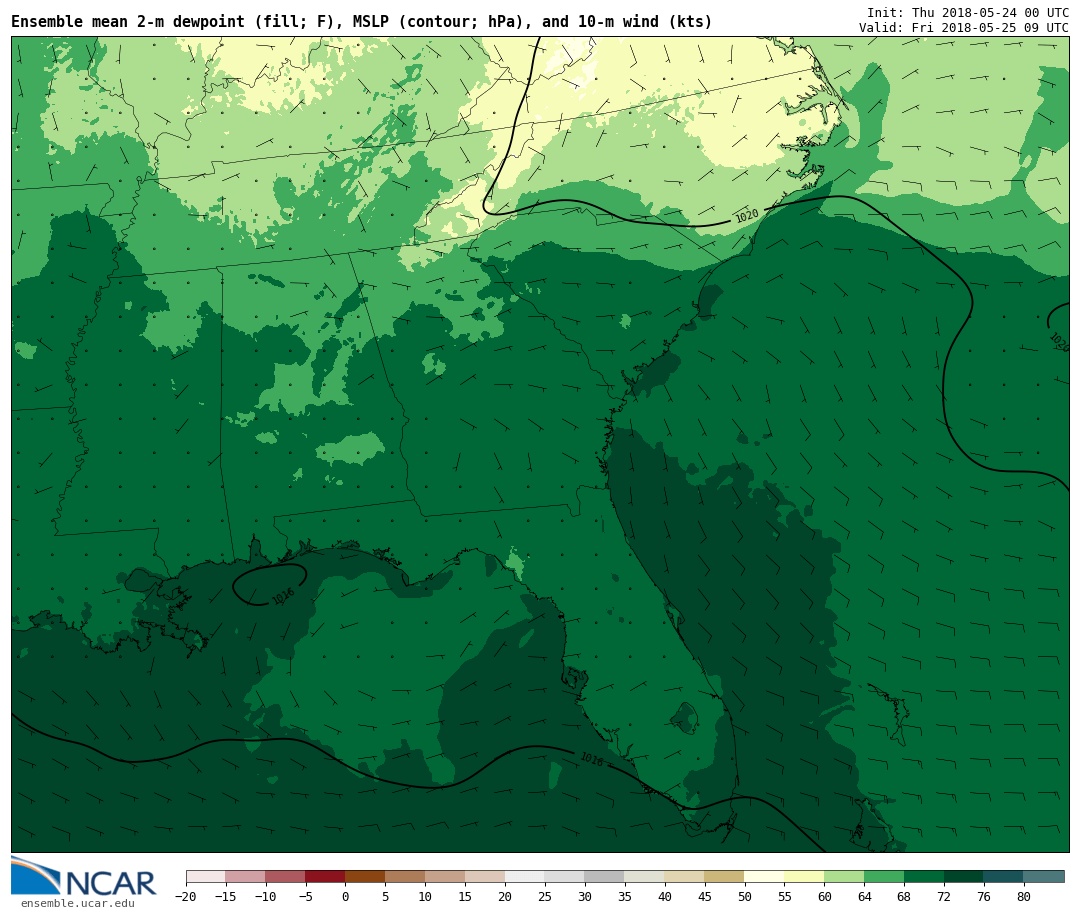Pick the -20 to -15 pale pink swatch
The height and width of the screenshot is (915, 1080).
coord(205,876)
